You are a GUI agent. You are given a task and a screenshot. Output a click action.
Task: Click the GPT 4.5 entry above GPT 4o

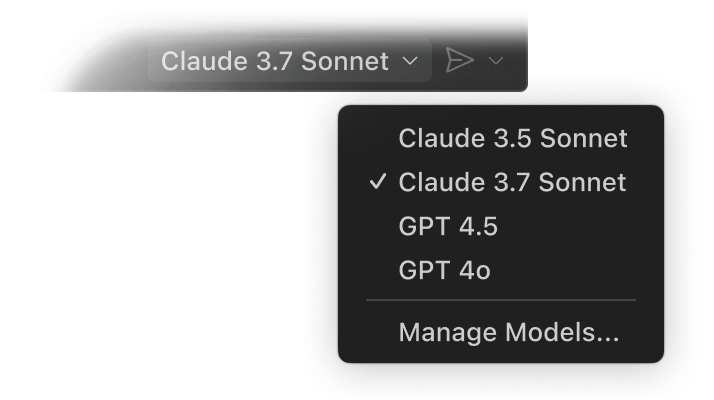click(x=448, y=226)
